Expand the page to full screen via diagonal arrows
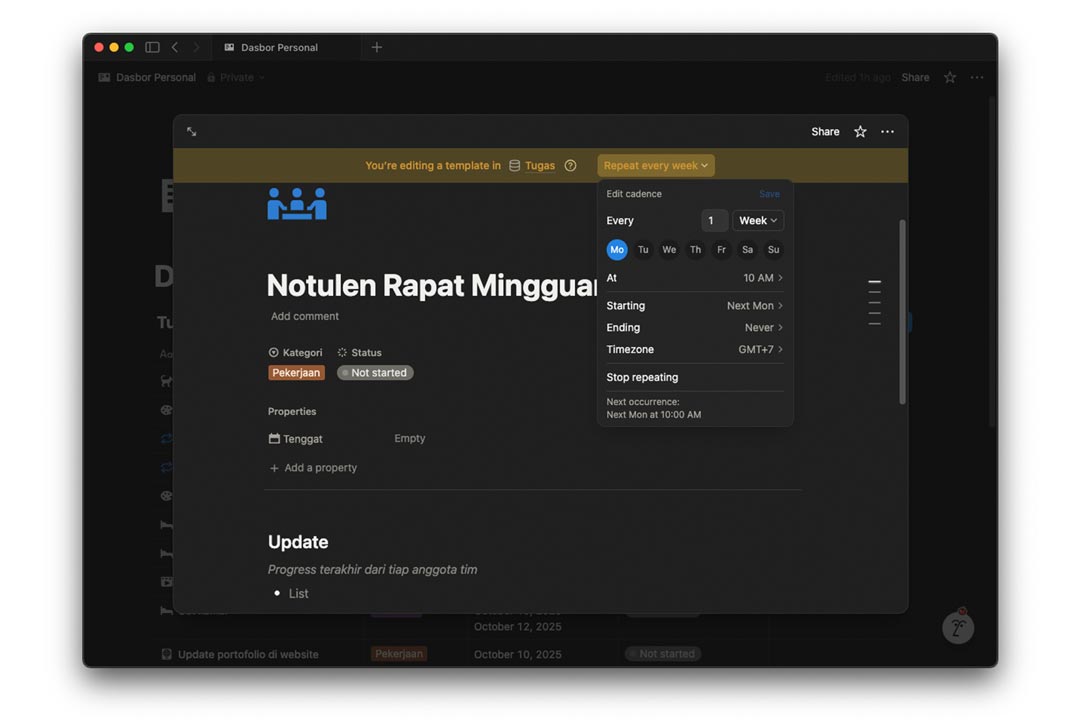The image size is (1080, 720). coord(192,131)
